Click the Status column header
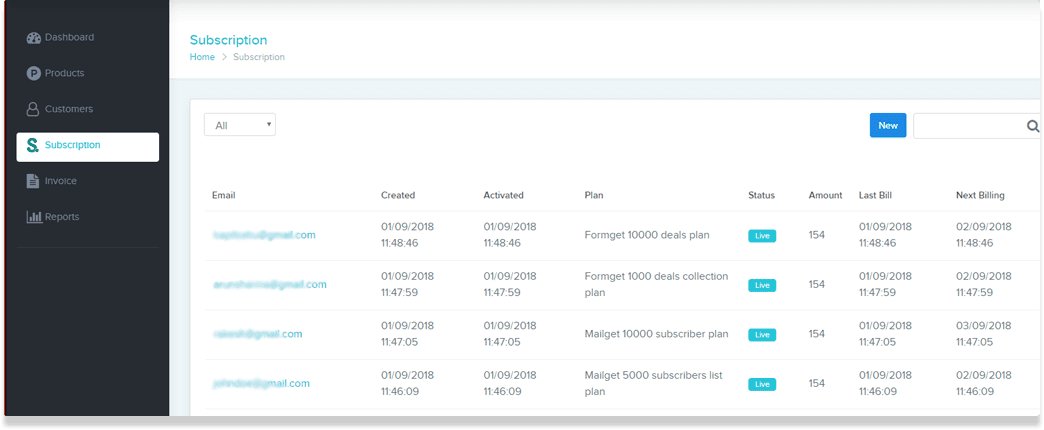The width and height of the screenshot is (1044, 430). 761,195
